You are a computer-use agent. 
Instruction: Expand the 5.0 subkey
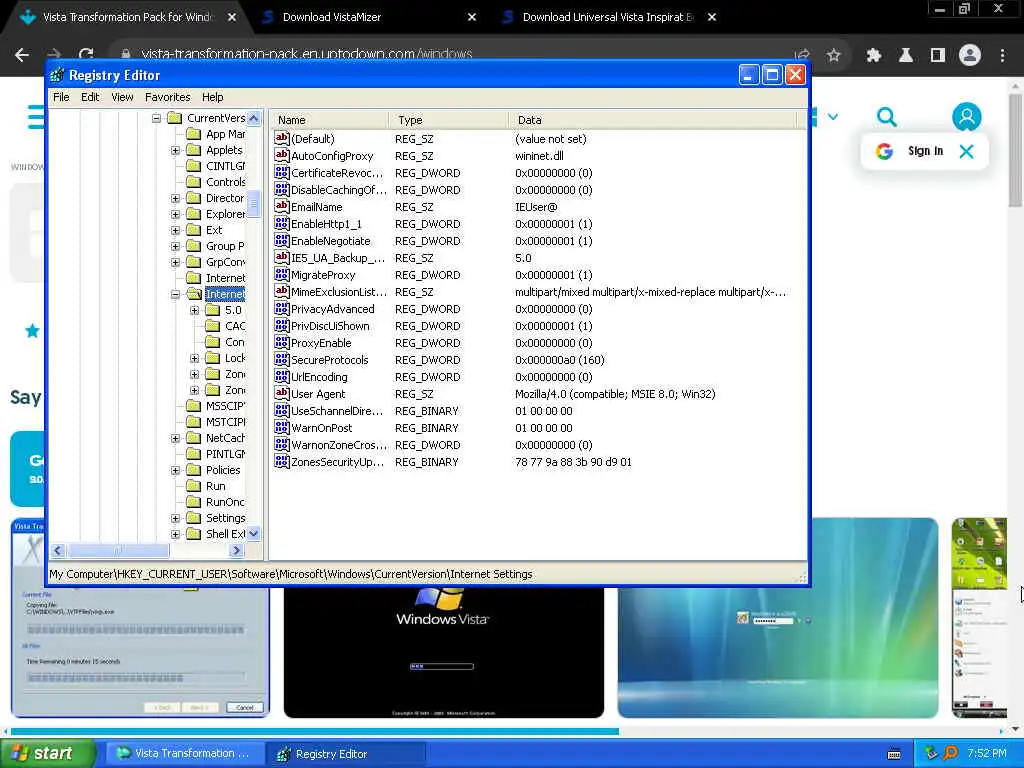[x=194, y=310]
